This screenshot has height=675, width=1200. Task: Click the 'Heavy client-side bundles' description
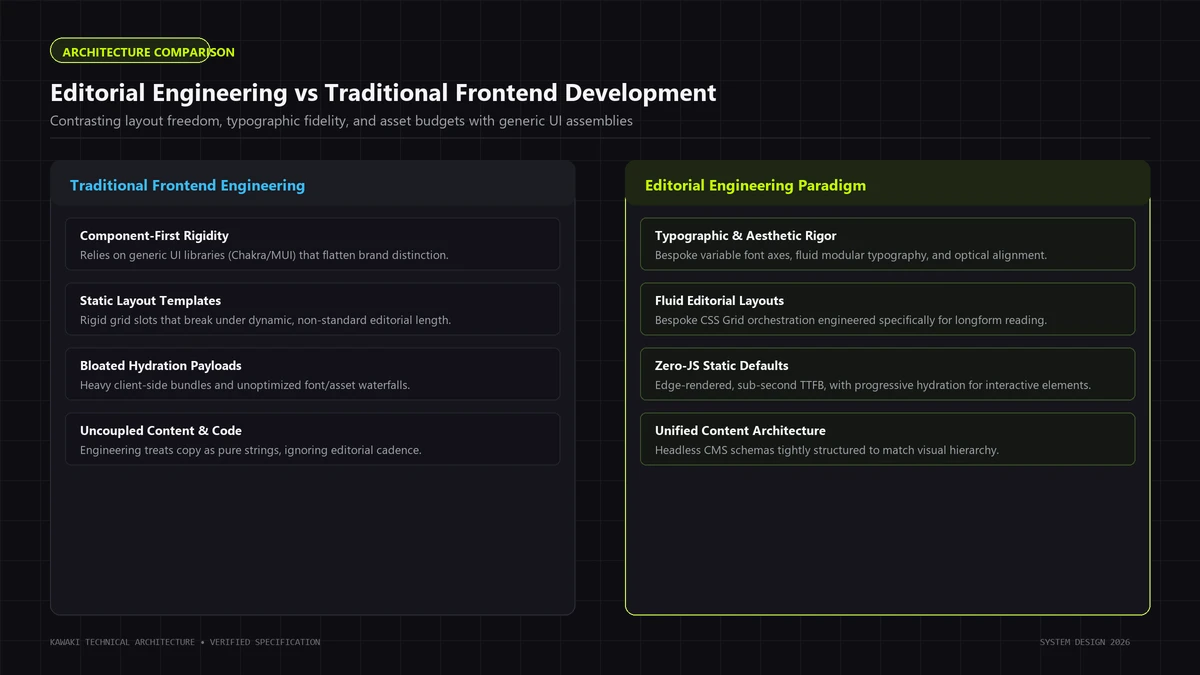coord(245,385)
